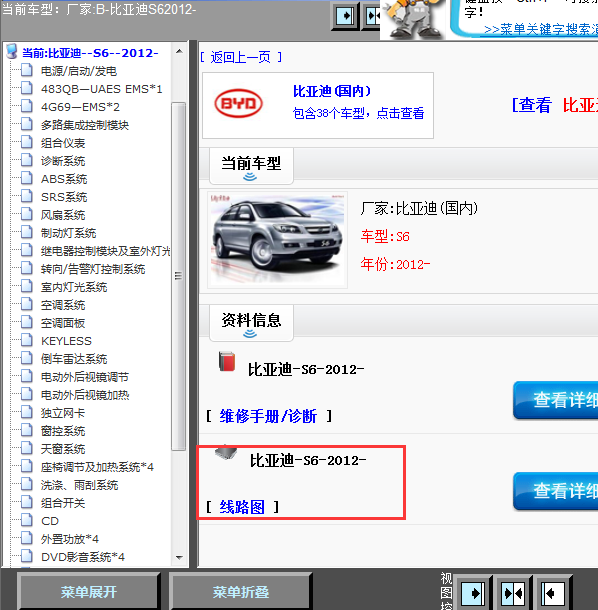Click the 当前车型 tab
The width and height of the screenshot is (598, 610).
coord(251,166)
